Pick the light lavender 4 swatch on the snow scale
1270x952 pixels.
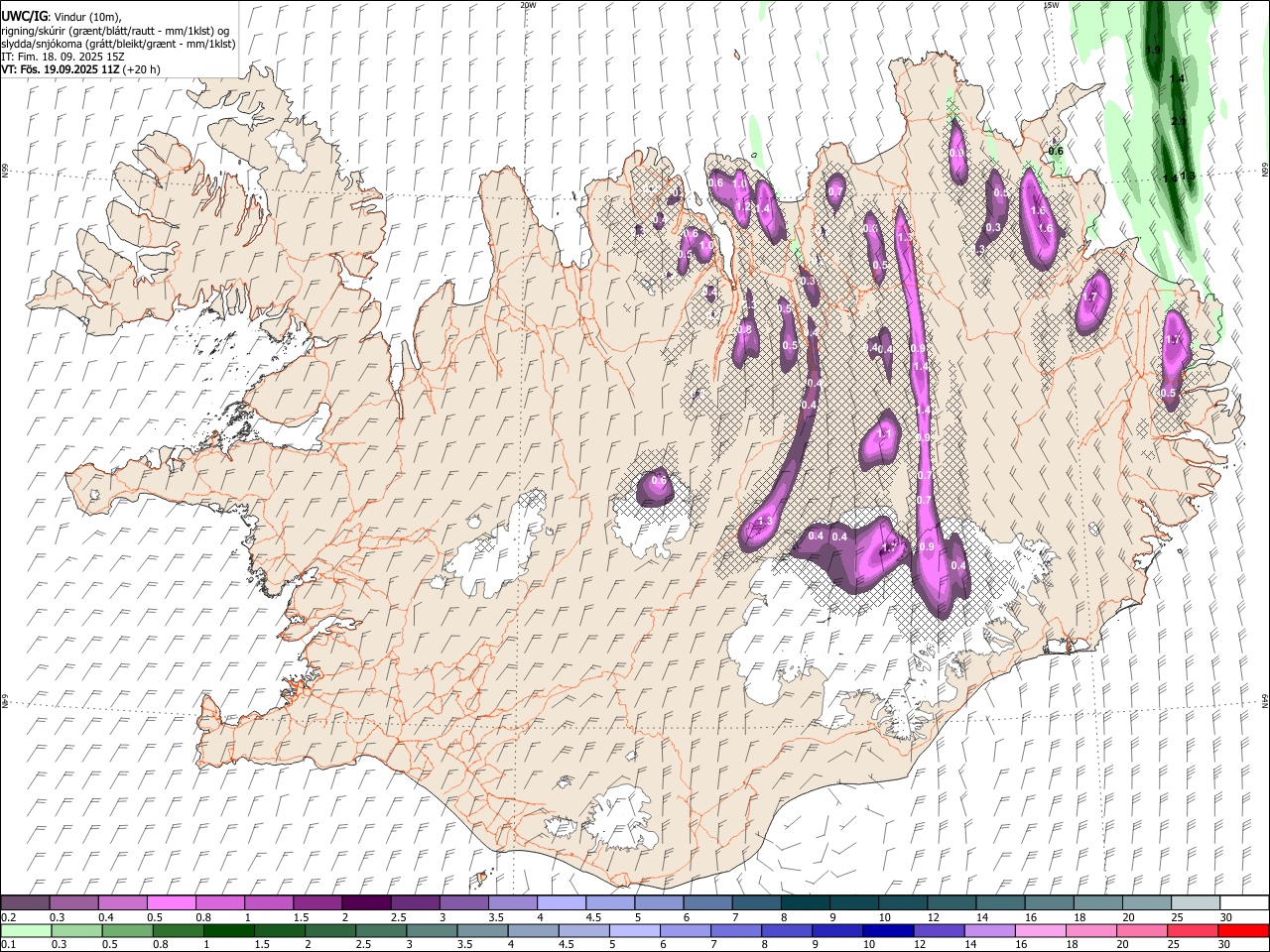562,902
